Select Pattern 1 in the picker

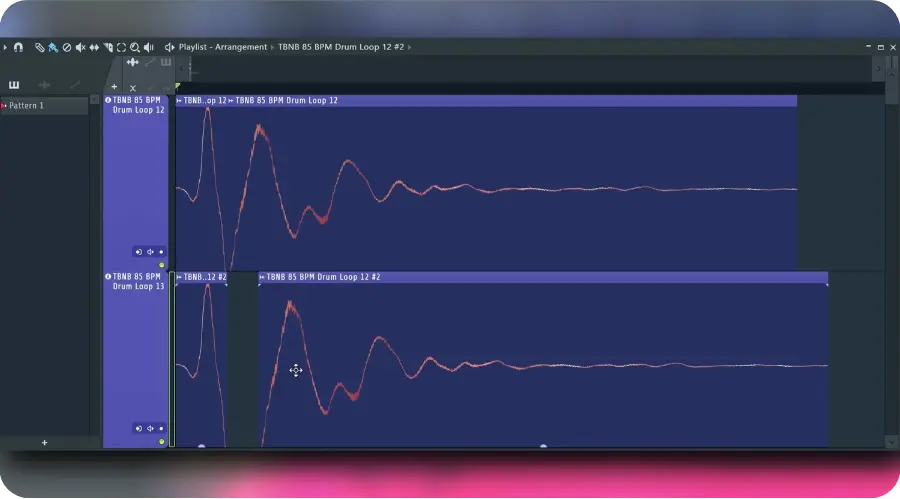(44, 106)
